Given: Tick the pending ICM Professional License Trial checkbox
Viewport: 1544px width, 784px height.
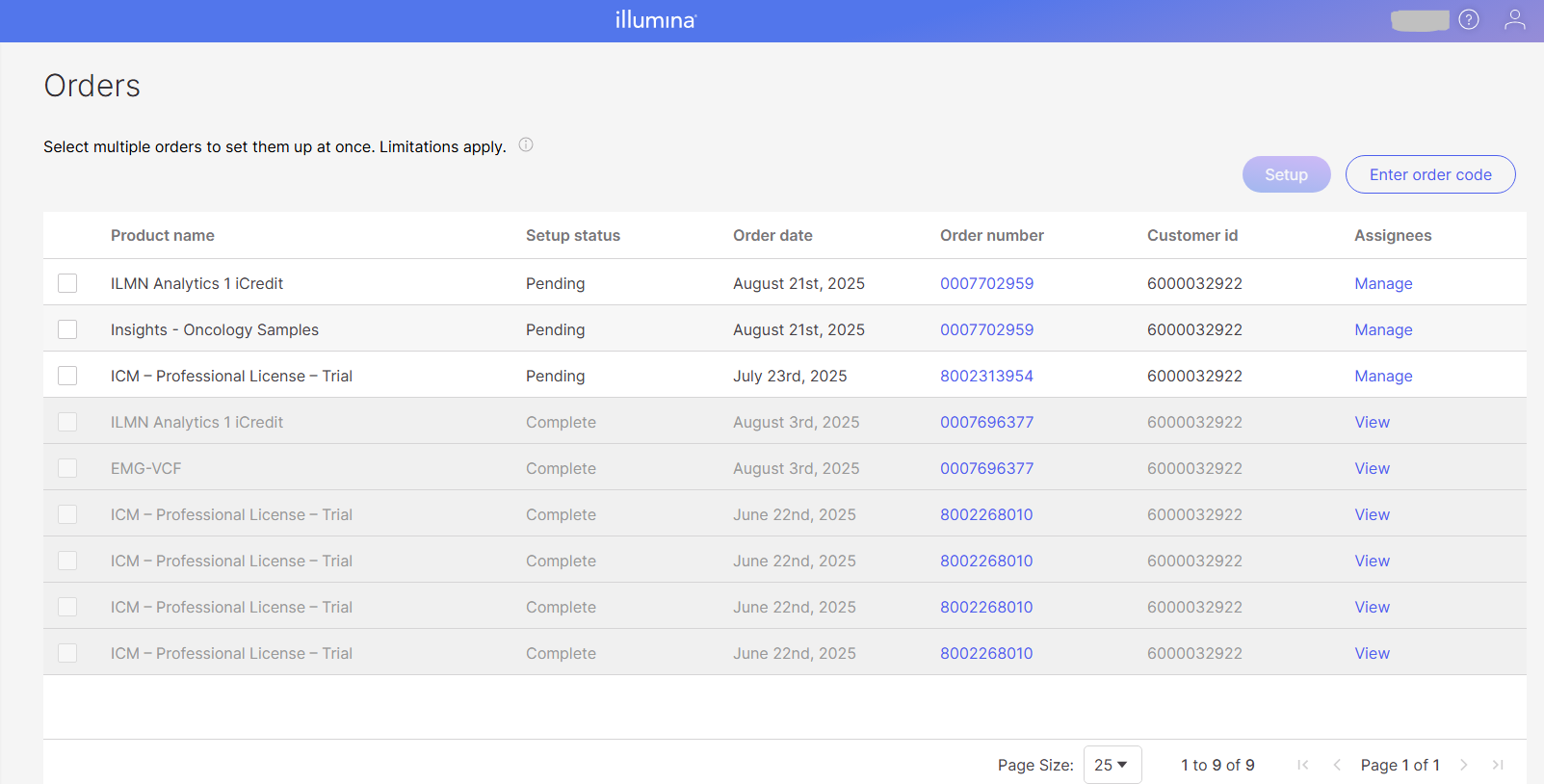Looking at the screenshot, I should pos(67,376).
